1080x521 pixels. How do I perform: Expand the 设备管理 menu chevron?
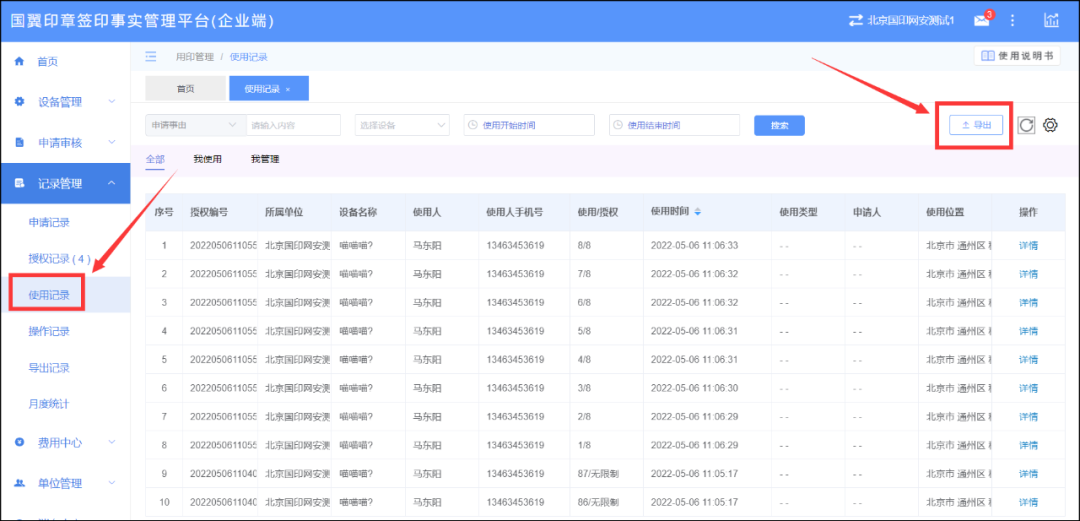(x=112, y=102)
